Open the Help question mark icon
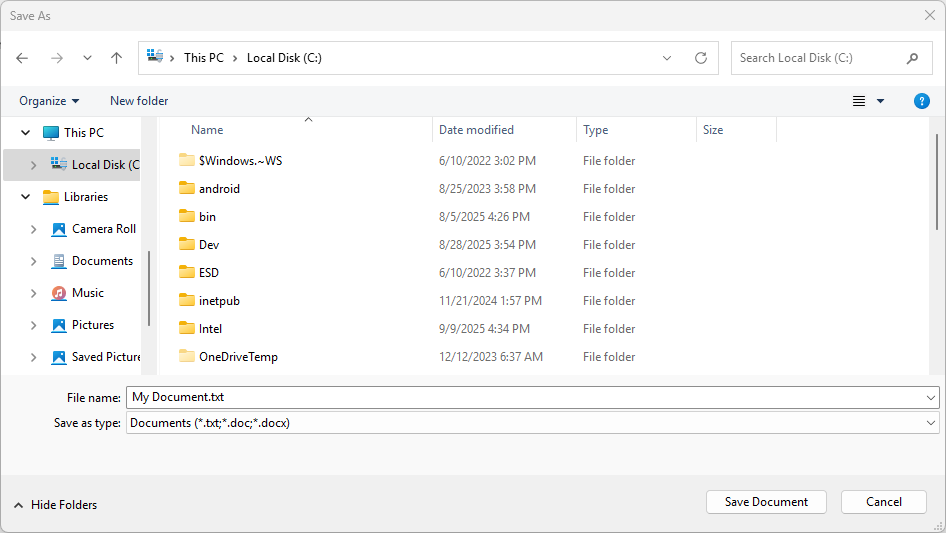Image resolution: width=946 pixels, height=533 pixels. click(922, 101)
